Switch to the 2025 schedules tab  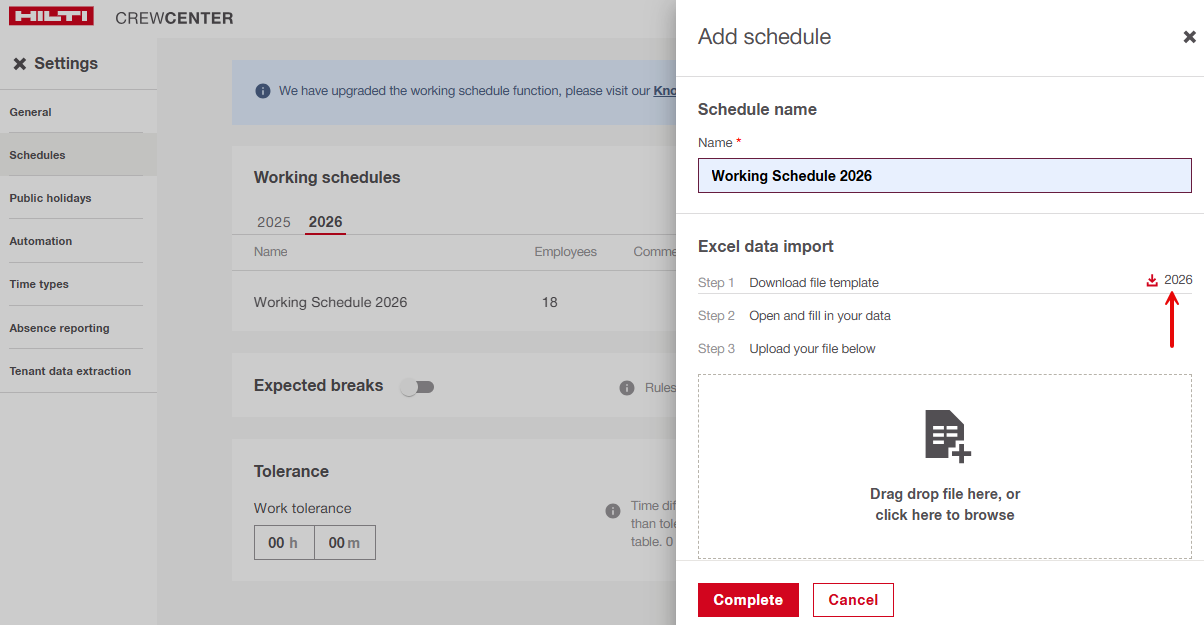(273, 222)
